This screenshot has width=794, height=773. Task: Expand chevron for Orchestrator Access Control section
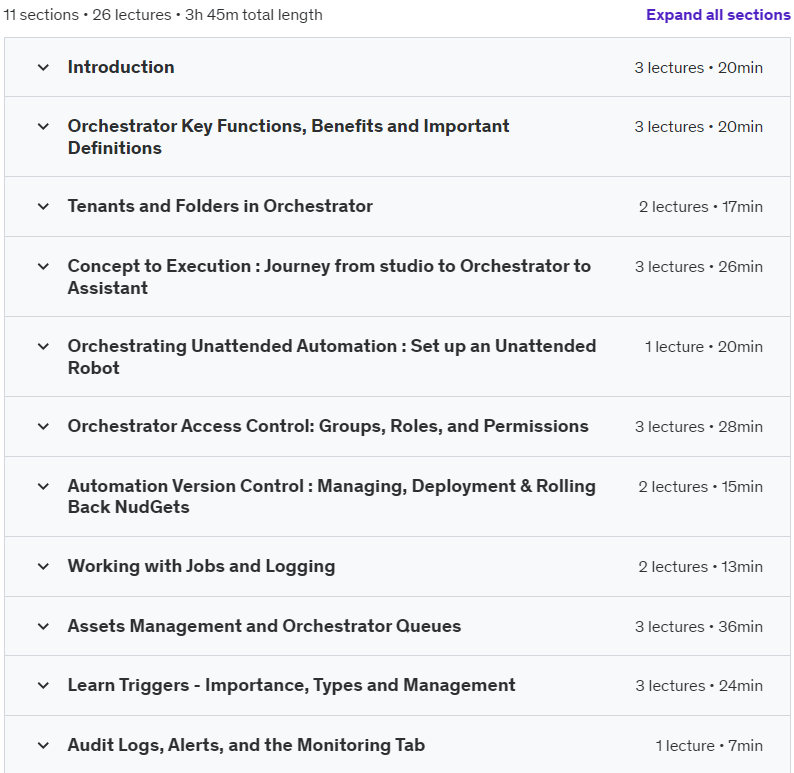click(x=44, y=426)
